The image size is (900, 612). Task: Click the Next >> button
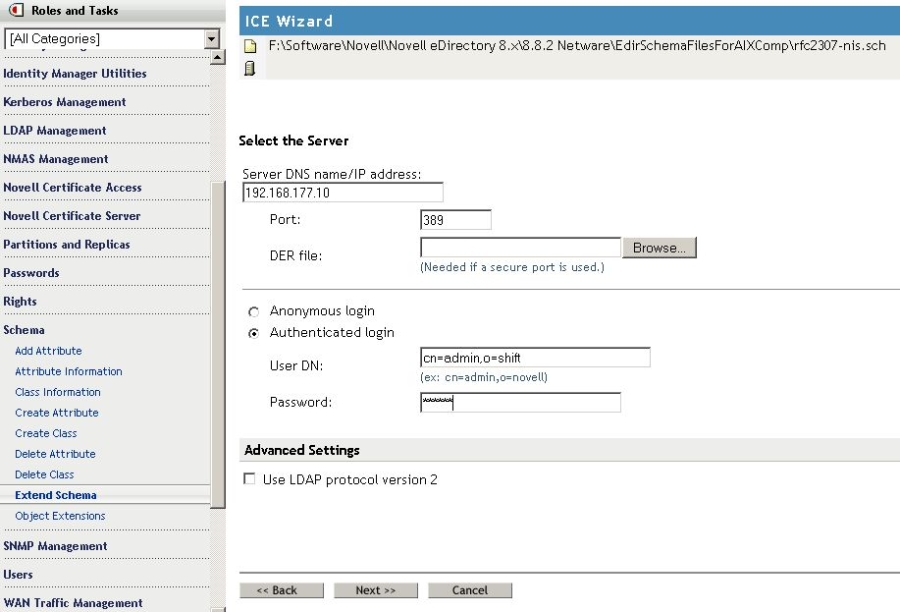click(x=375, y=590)
